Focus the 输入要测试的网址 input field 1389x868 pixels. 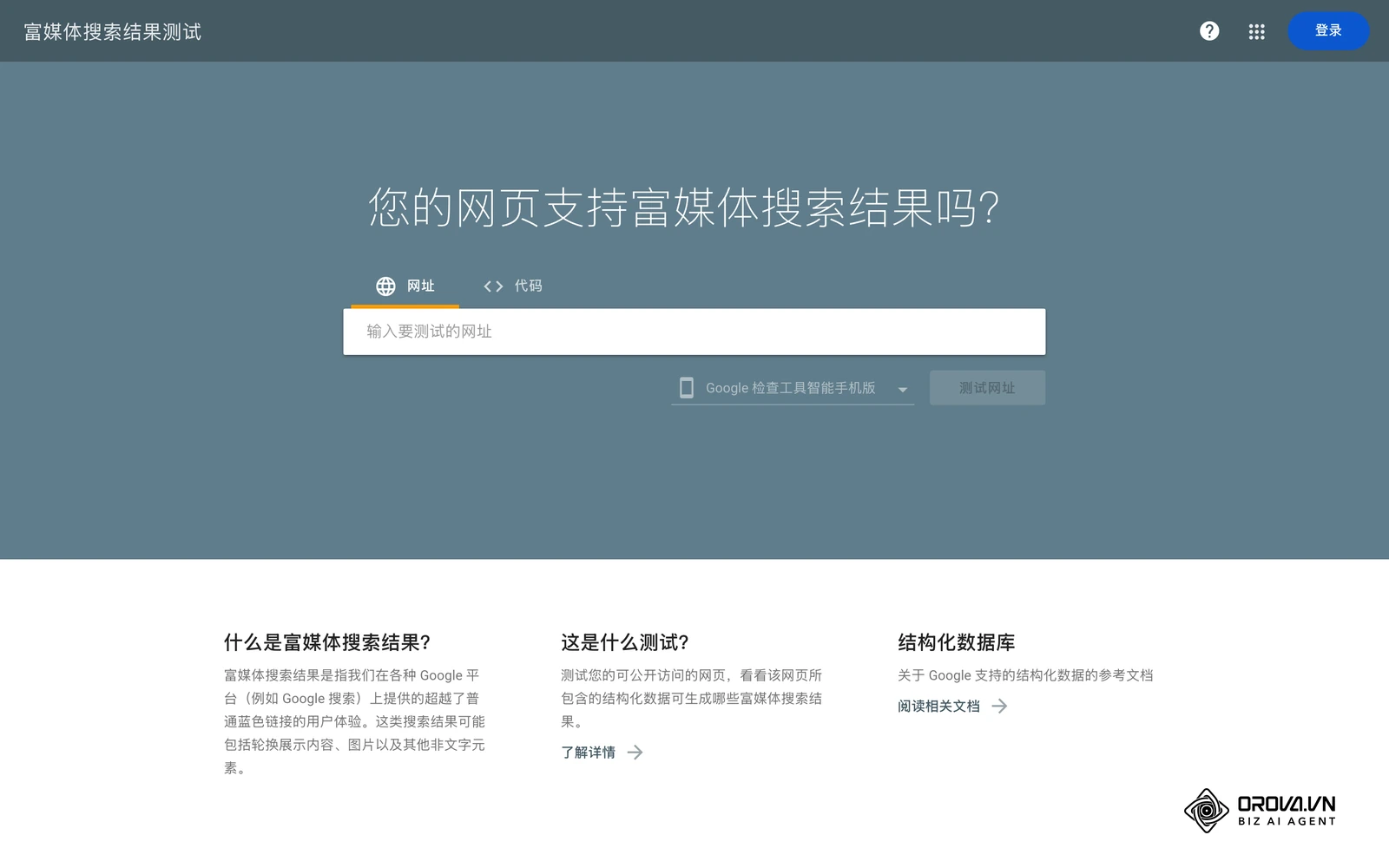pos(694,332)
